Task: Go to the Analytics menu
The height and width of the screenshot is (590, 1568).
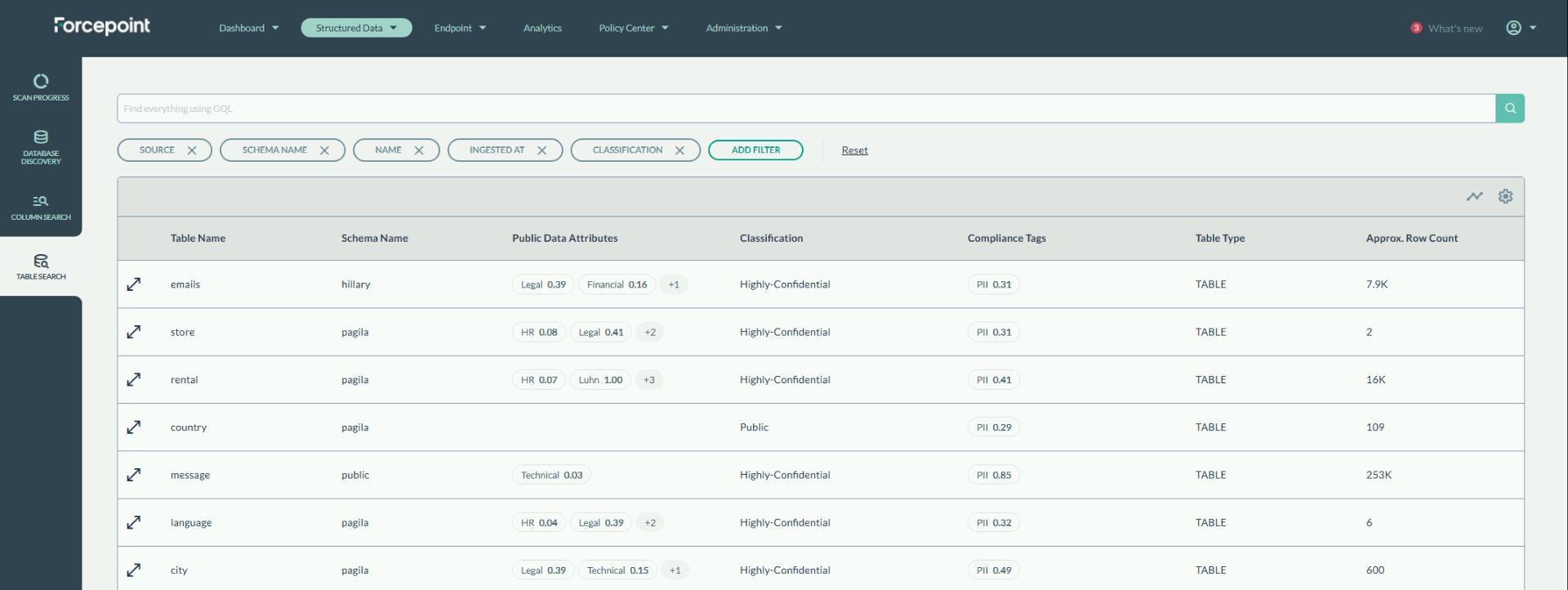Action: pyautogui.click(x=542, y=28)
